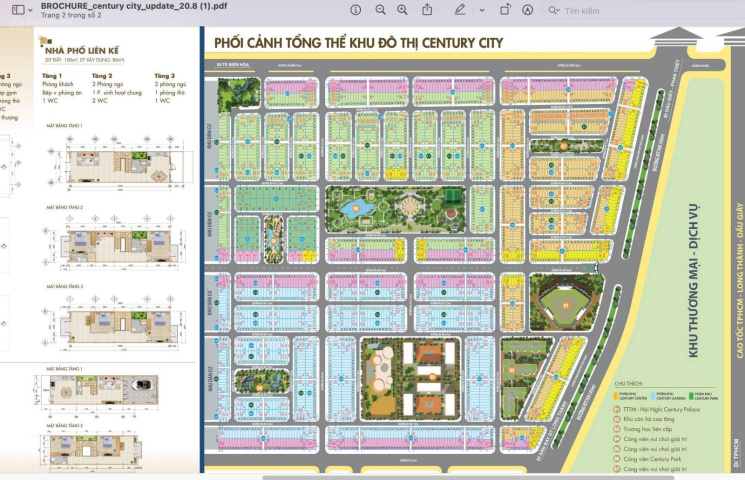Click legend item 'Khu căn hộ cao tầng'

[649, 419]
